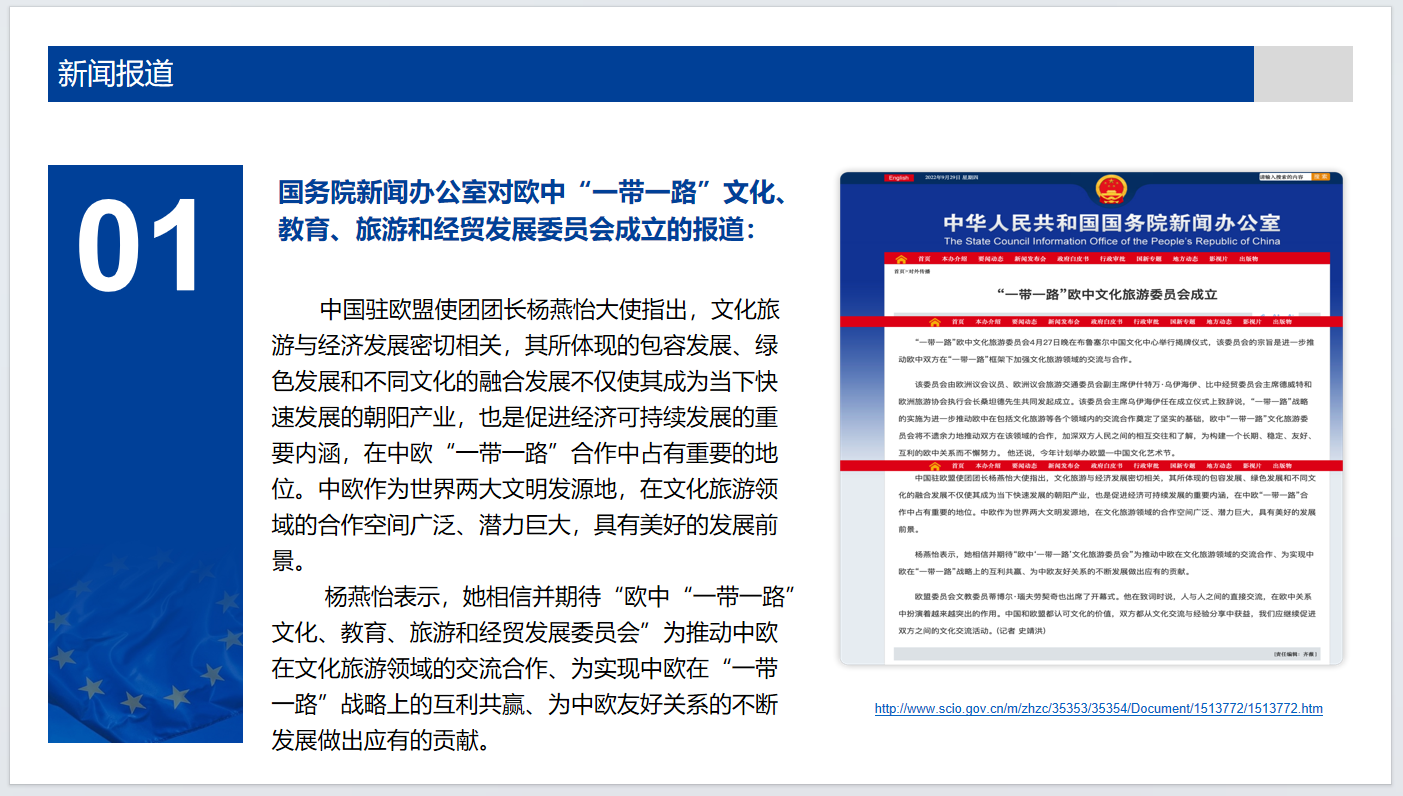Screen dimensions: 1403x796
Task: Click the webpage search input field
Action: [x=1283, y=177]
